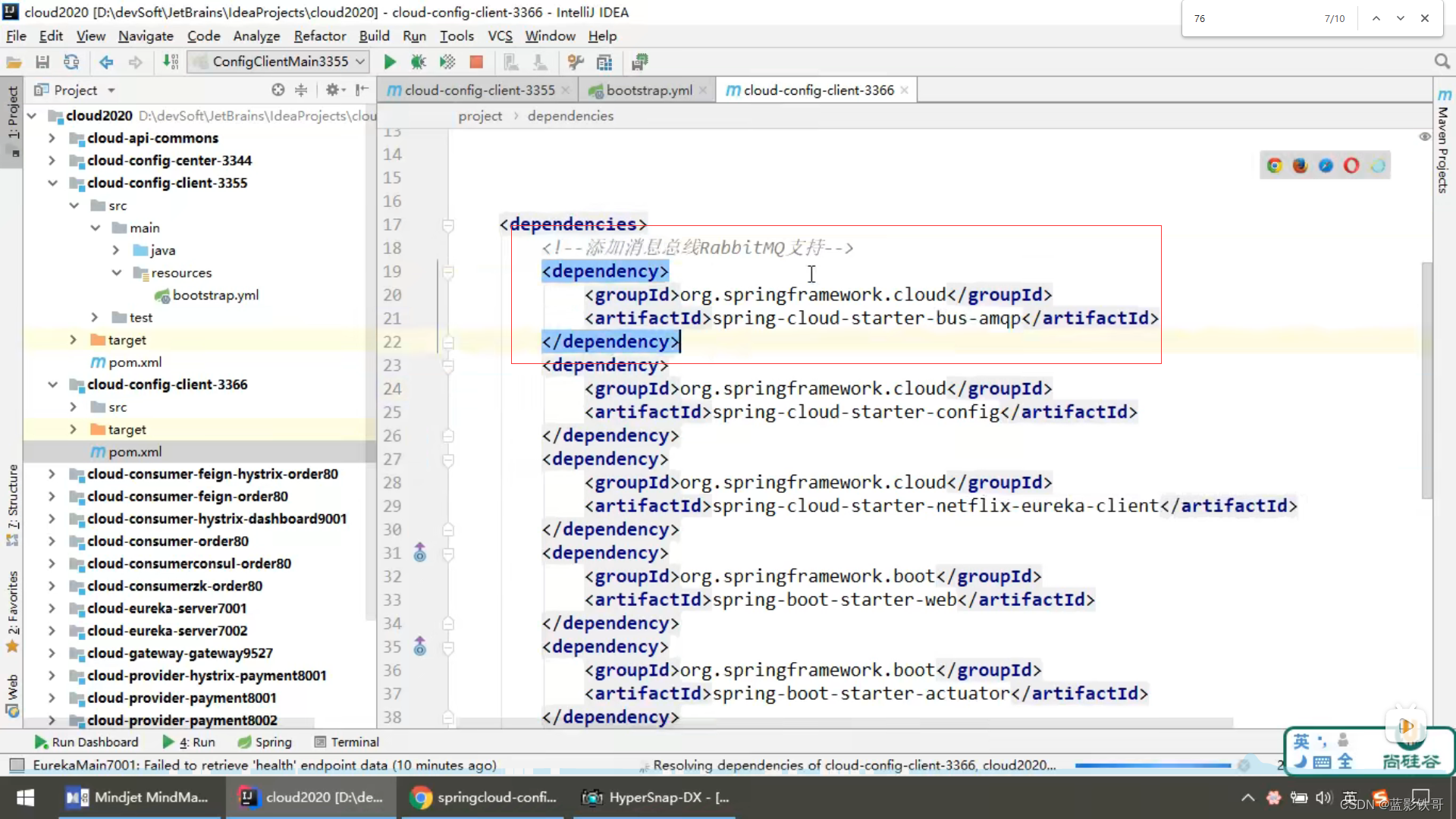
Task: Run ConfigClientMain3355 with the green play button
Action: pyautogui.click(x=390, y=62)
